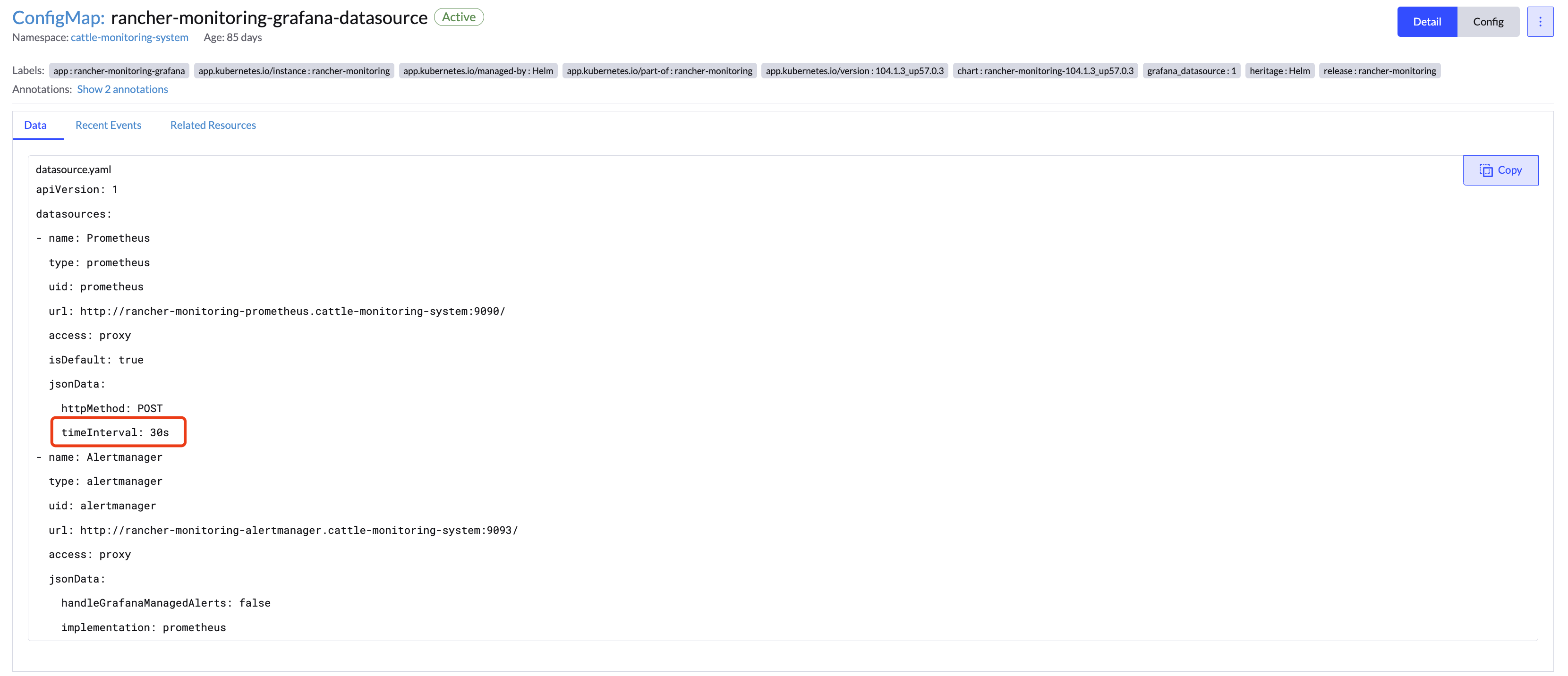Click the grafana_datasource: 1 label

click(x=1191, y=71)
